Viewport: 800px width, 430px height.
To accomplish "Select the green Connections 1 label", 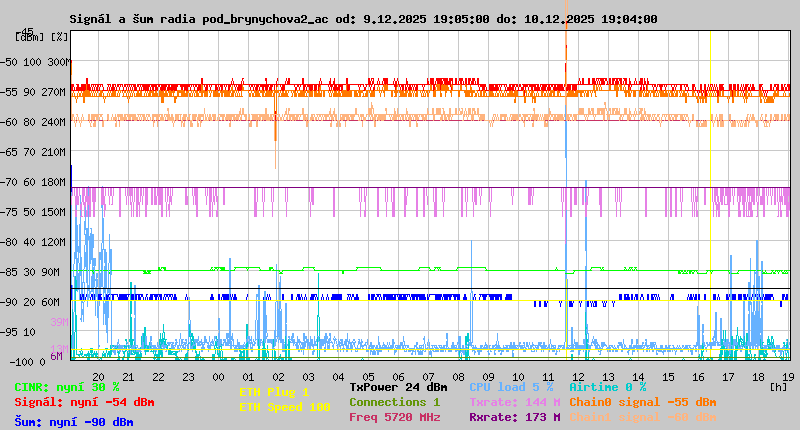I will point(394,402).
